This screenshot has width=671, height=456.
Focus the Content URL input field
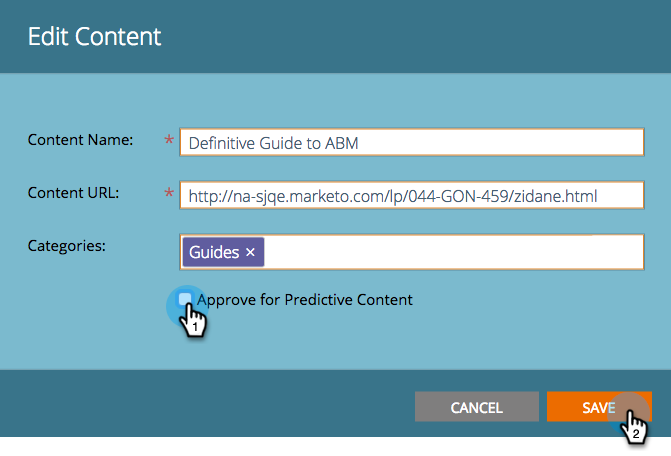point(412,195)
